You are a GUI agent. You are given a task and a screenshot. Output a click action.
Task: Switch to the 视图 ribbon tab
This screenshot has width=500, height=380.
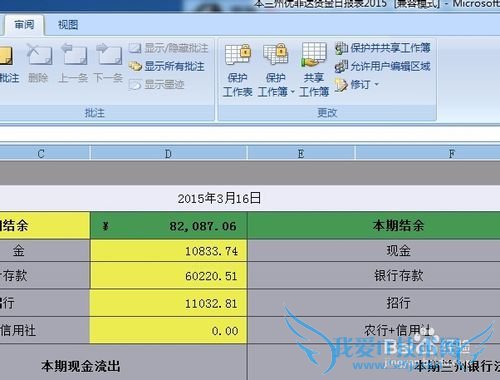tap(68, 25)
